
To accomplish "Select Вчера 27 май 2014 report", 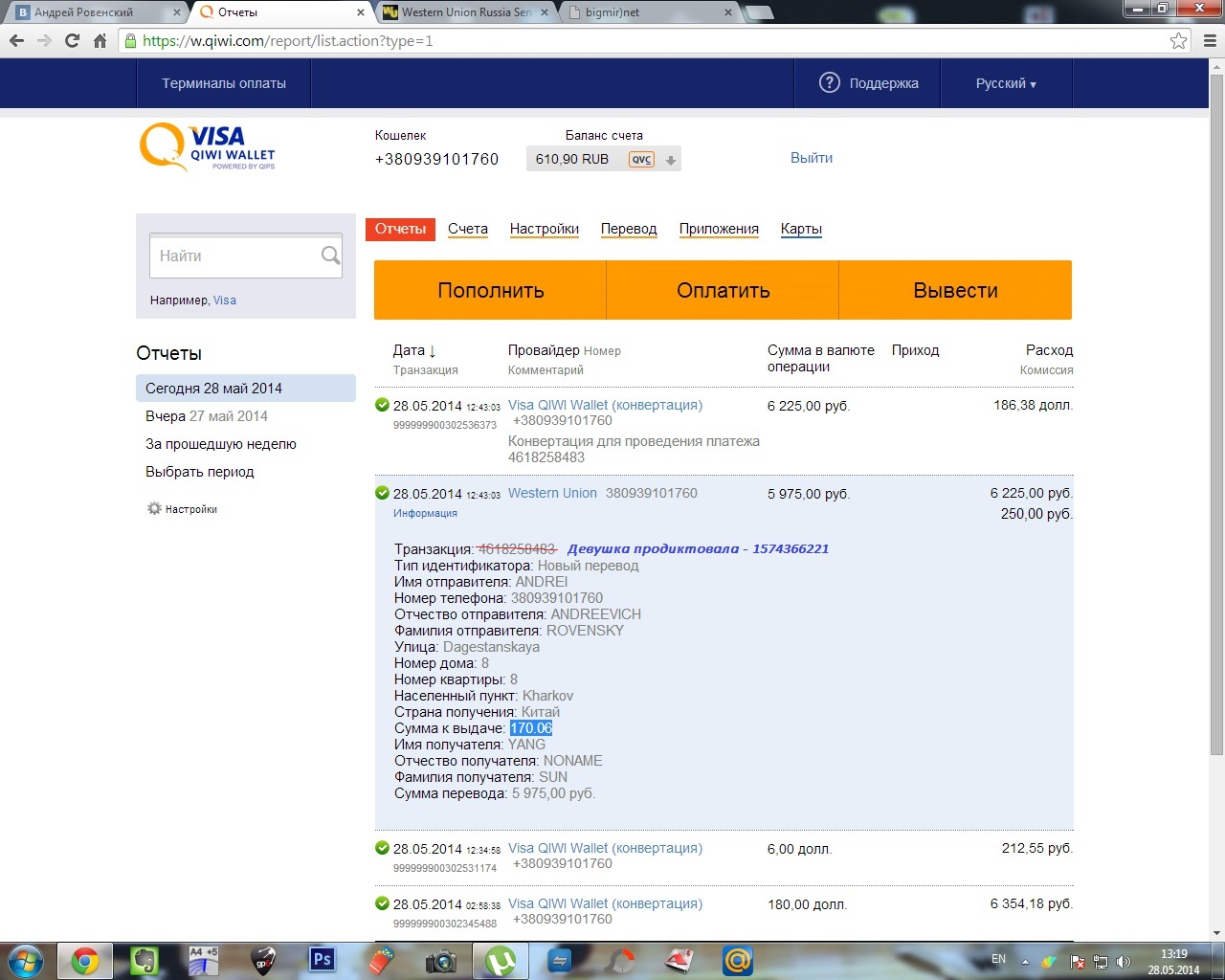I will point(207,416).
